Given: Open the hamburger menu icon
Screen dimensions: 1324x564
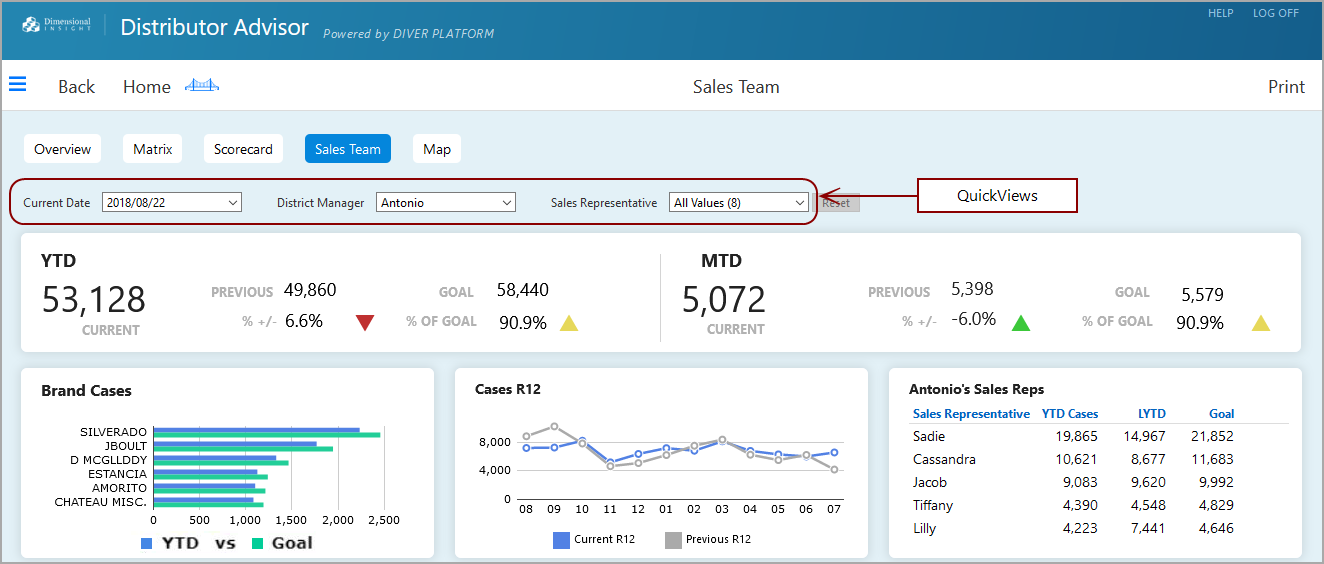Looking at the screenshot, I should (x=18, y=85).
